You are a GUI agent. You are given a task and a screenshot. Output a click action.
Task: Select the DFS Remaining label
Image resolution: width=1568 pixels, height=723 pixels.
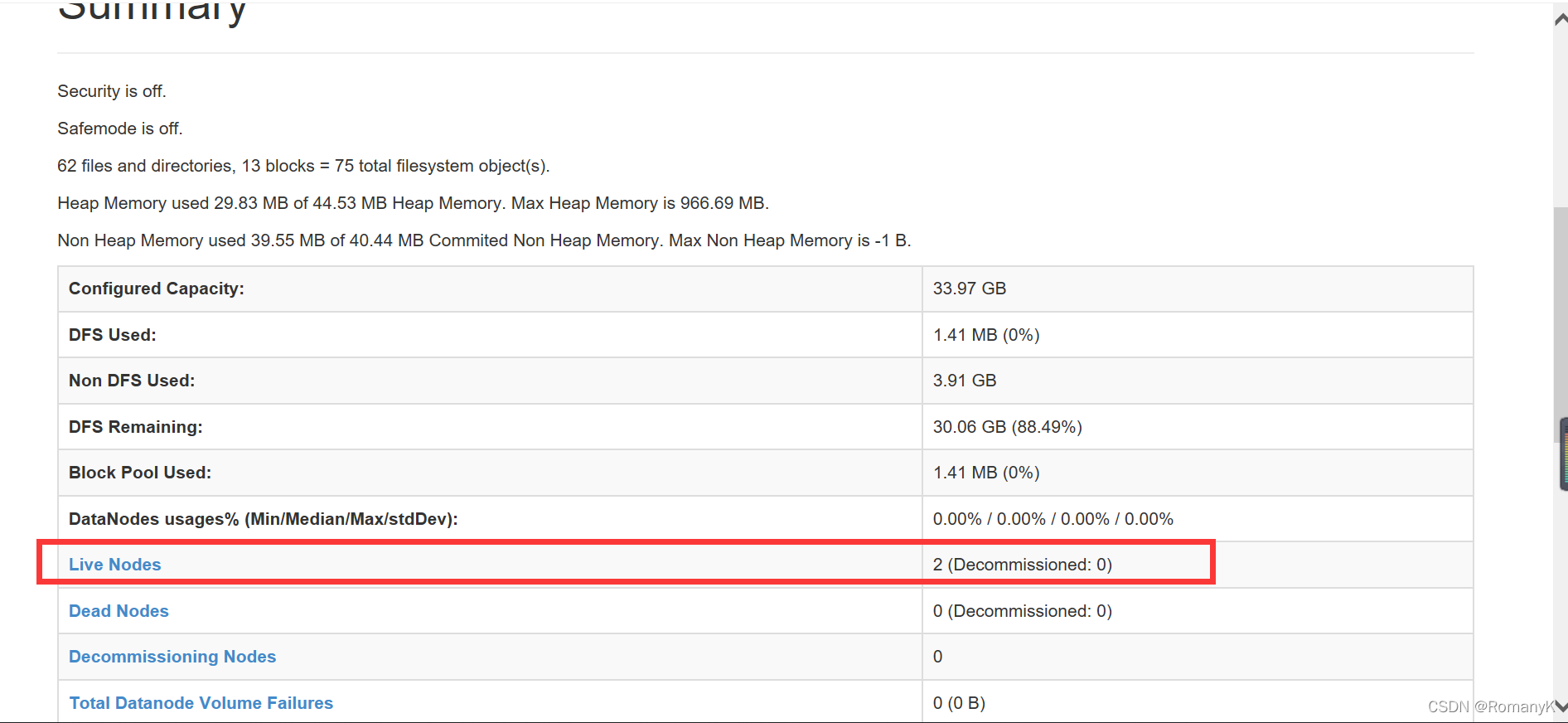click(136, 427)
